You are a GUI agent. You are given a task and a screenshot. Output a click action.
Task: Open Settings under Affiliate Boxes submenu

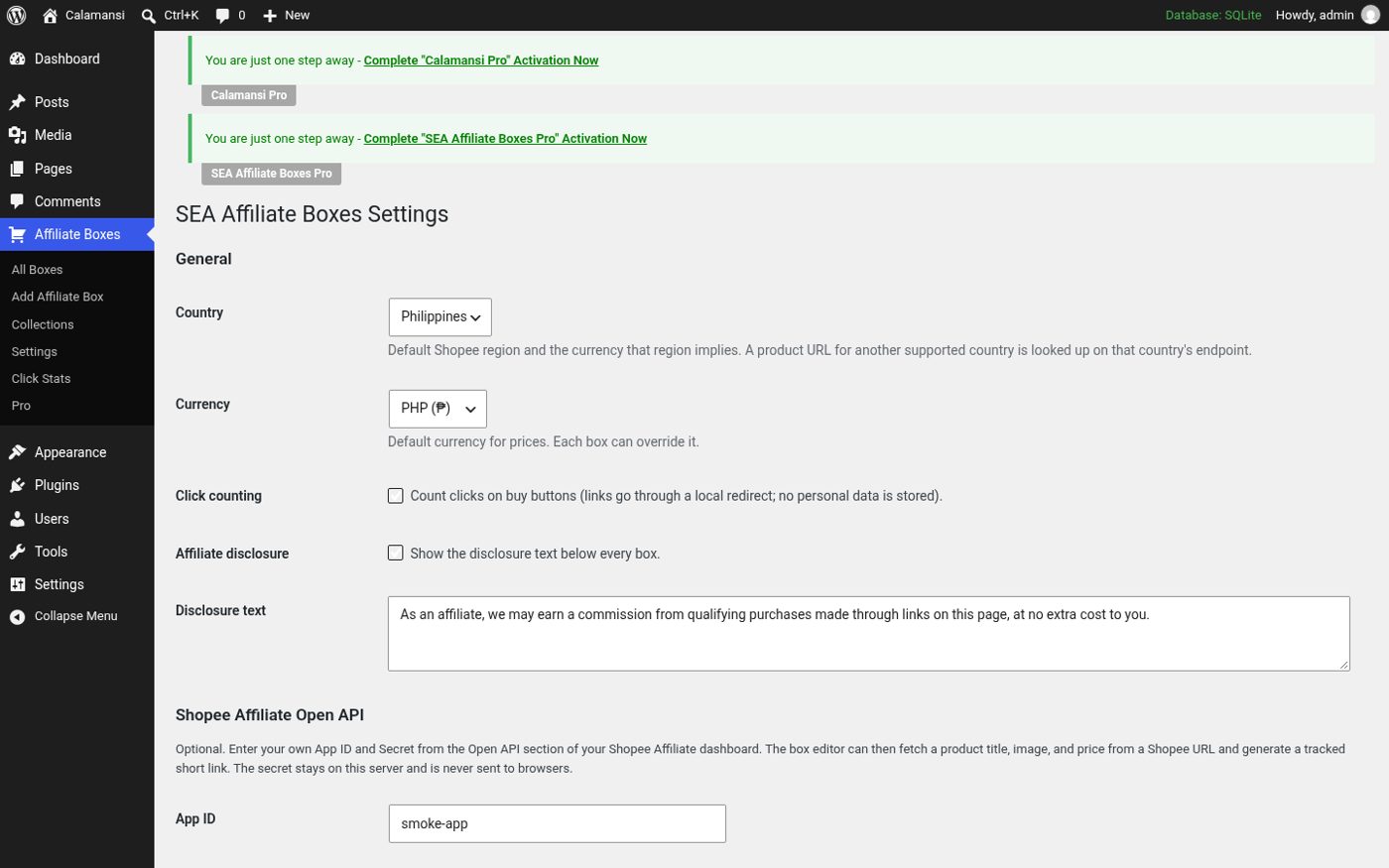(35, 351)
